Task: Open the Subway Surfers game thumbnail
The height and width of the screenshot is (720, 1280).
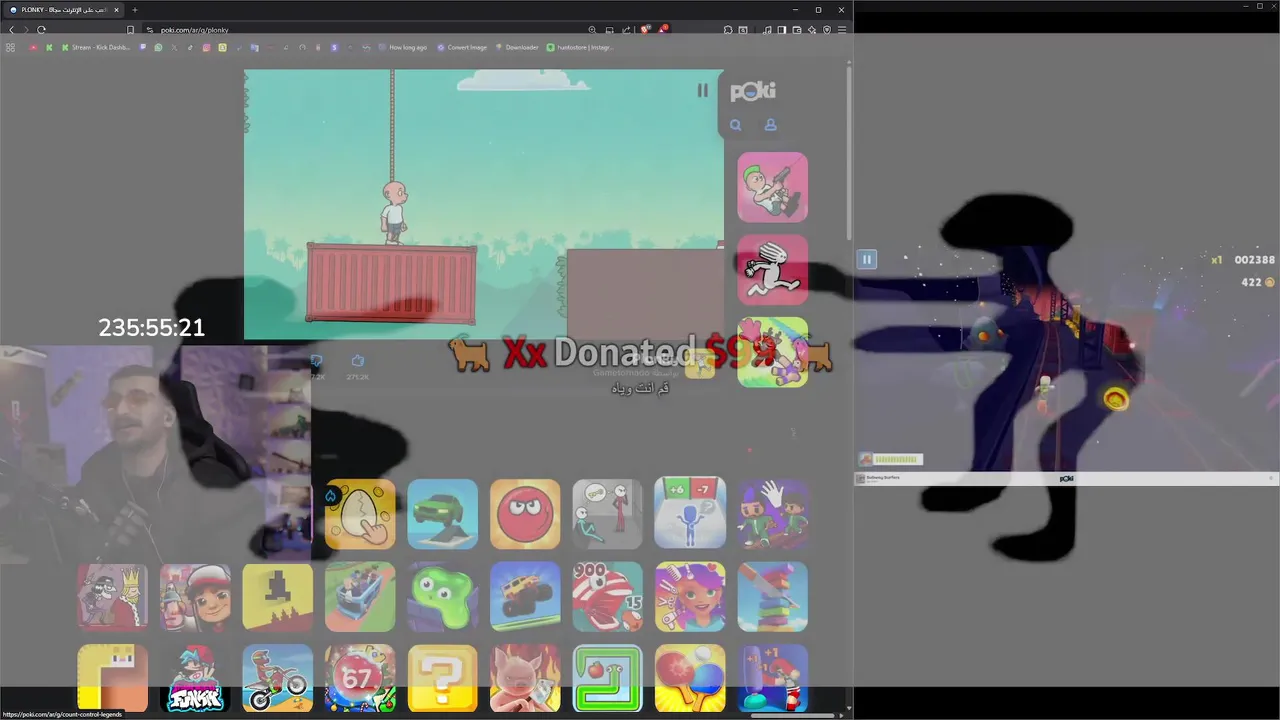Action: click(x=195, y=596)
